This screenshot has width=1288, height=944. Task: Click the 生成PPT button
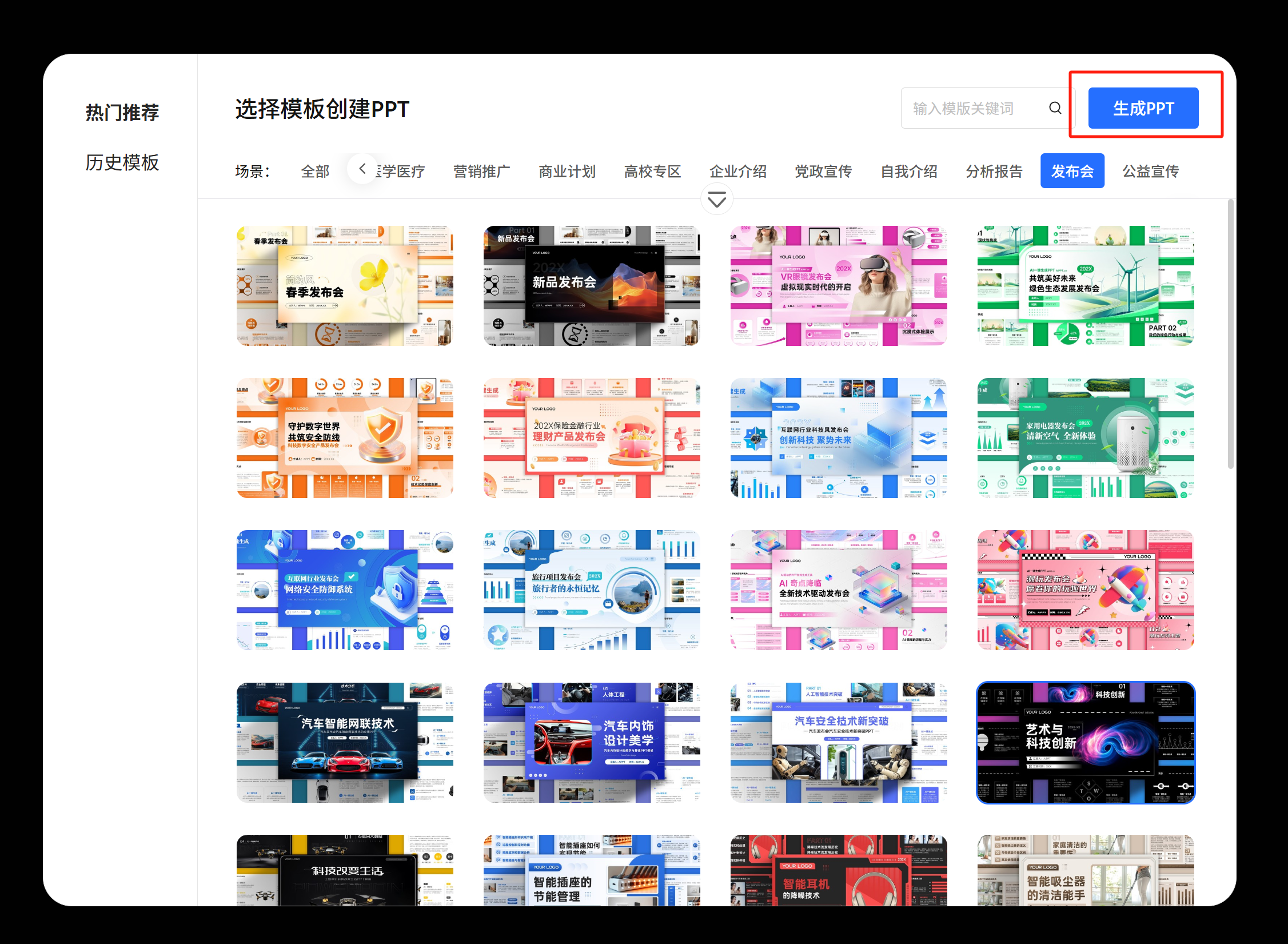1143,108
